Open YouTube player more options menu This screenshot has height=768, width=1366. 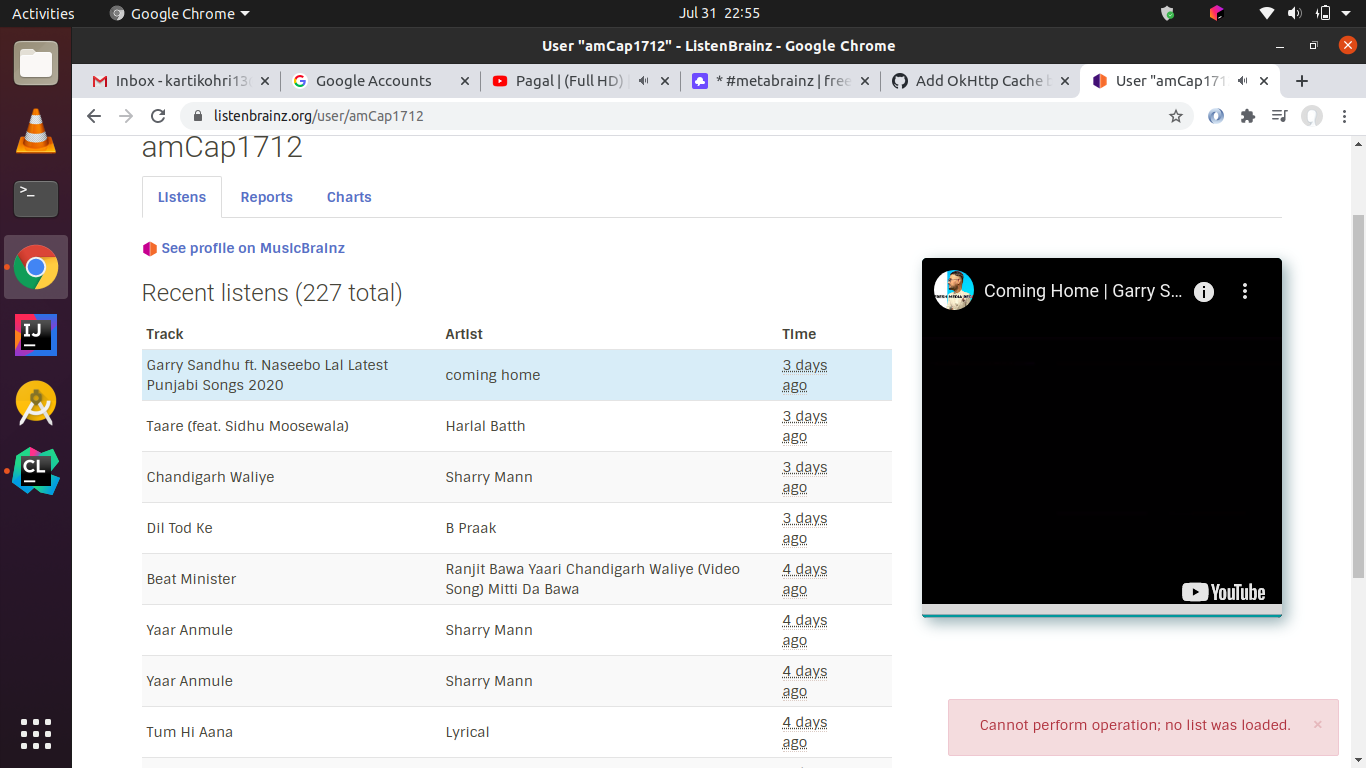pos(1245,291)
